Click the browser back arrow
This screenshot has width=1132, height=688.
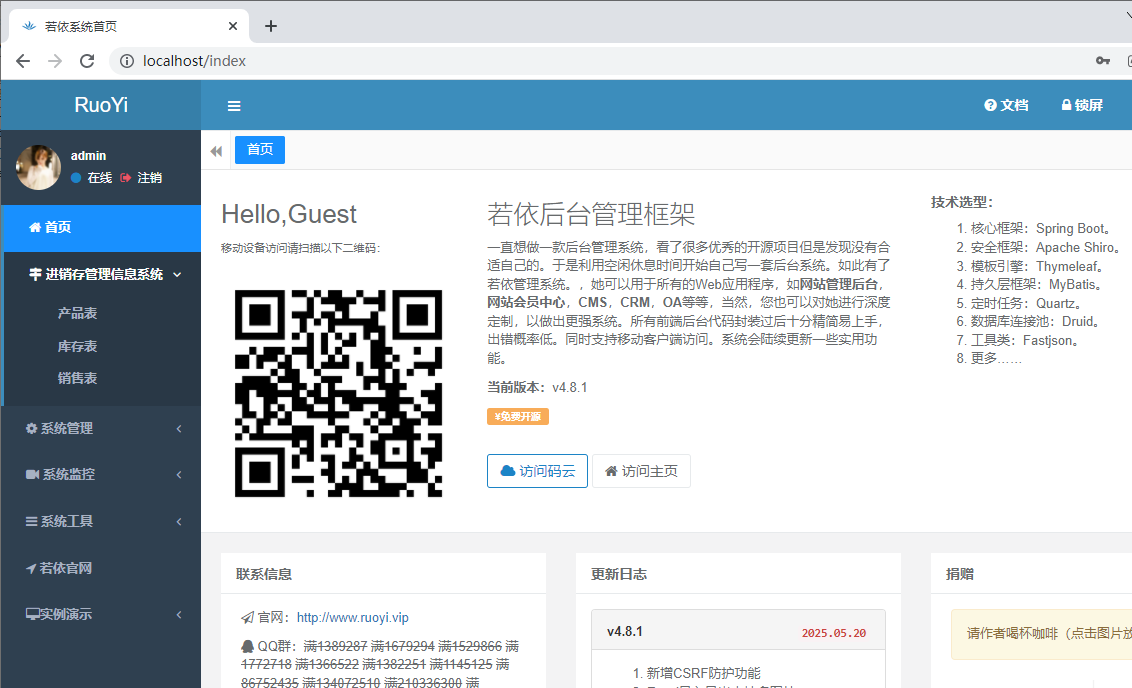click(x=23, y=61)
